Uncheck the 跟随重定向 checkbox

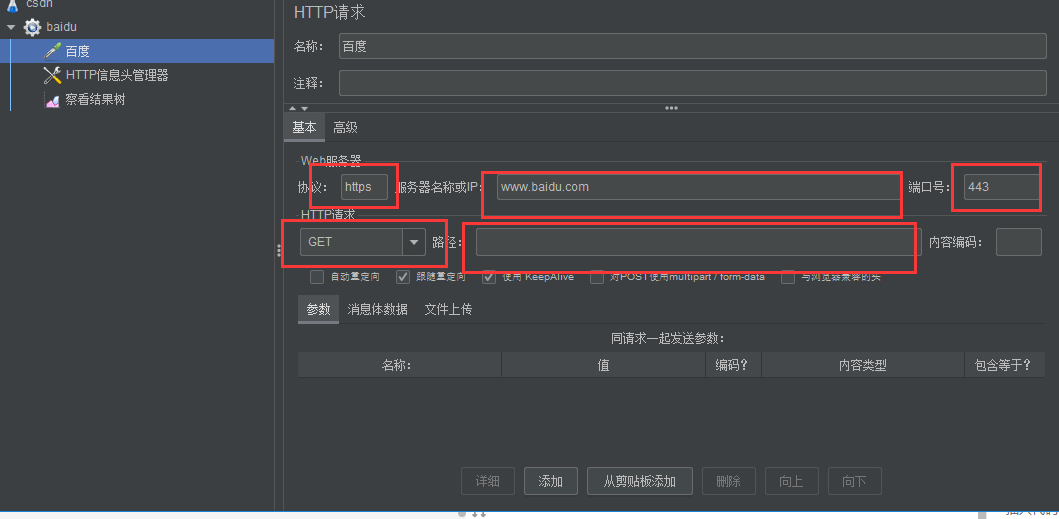click(403, 276)
